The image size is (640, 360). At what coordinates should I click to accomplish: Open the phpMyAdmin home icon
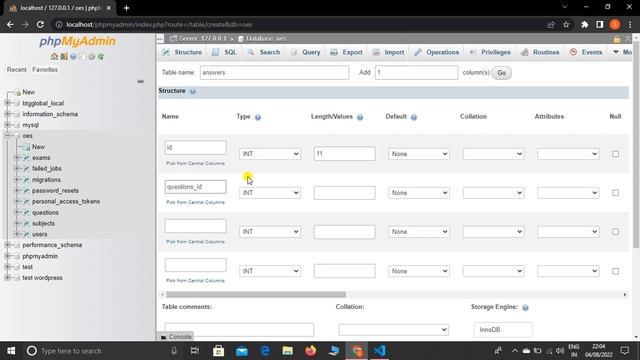54,56
